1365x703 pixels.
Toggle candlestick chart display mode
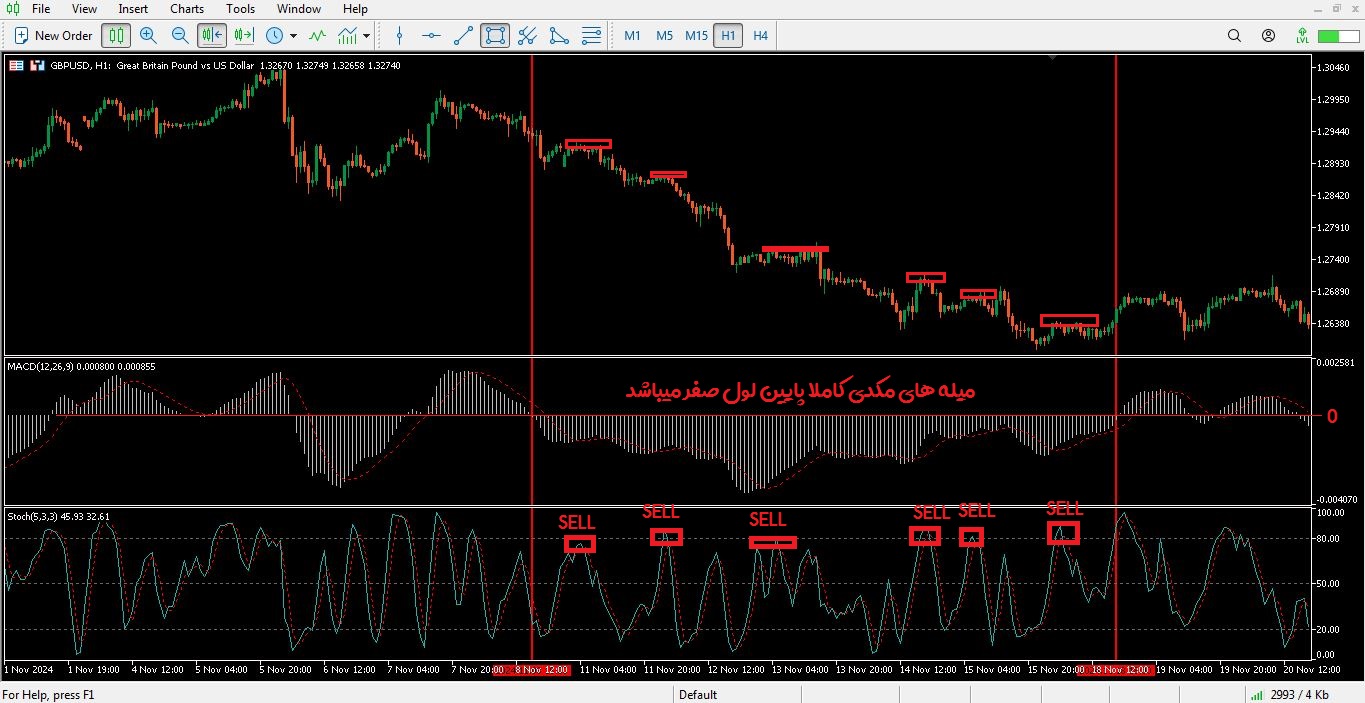click(x=116, y=36)
